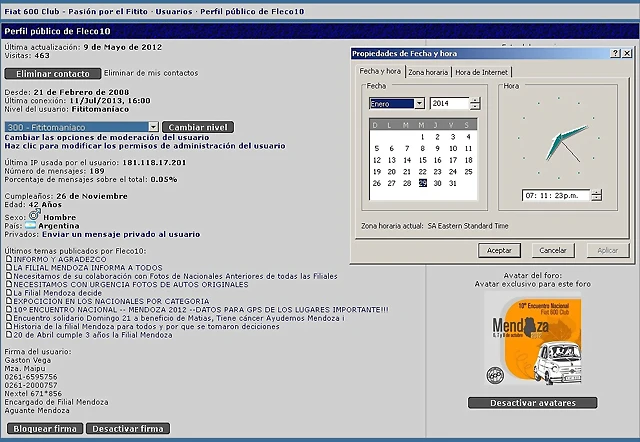The height and width of the screenshot is (442, 640).
Task: Click Cancelar in the date dialog
Action: (x=553, y=250)
